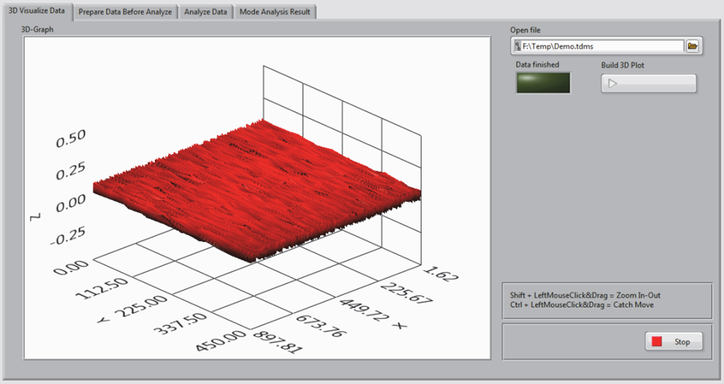
Task: Click the 3D-Graph label
Action: (x=37, y=29)
